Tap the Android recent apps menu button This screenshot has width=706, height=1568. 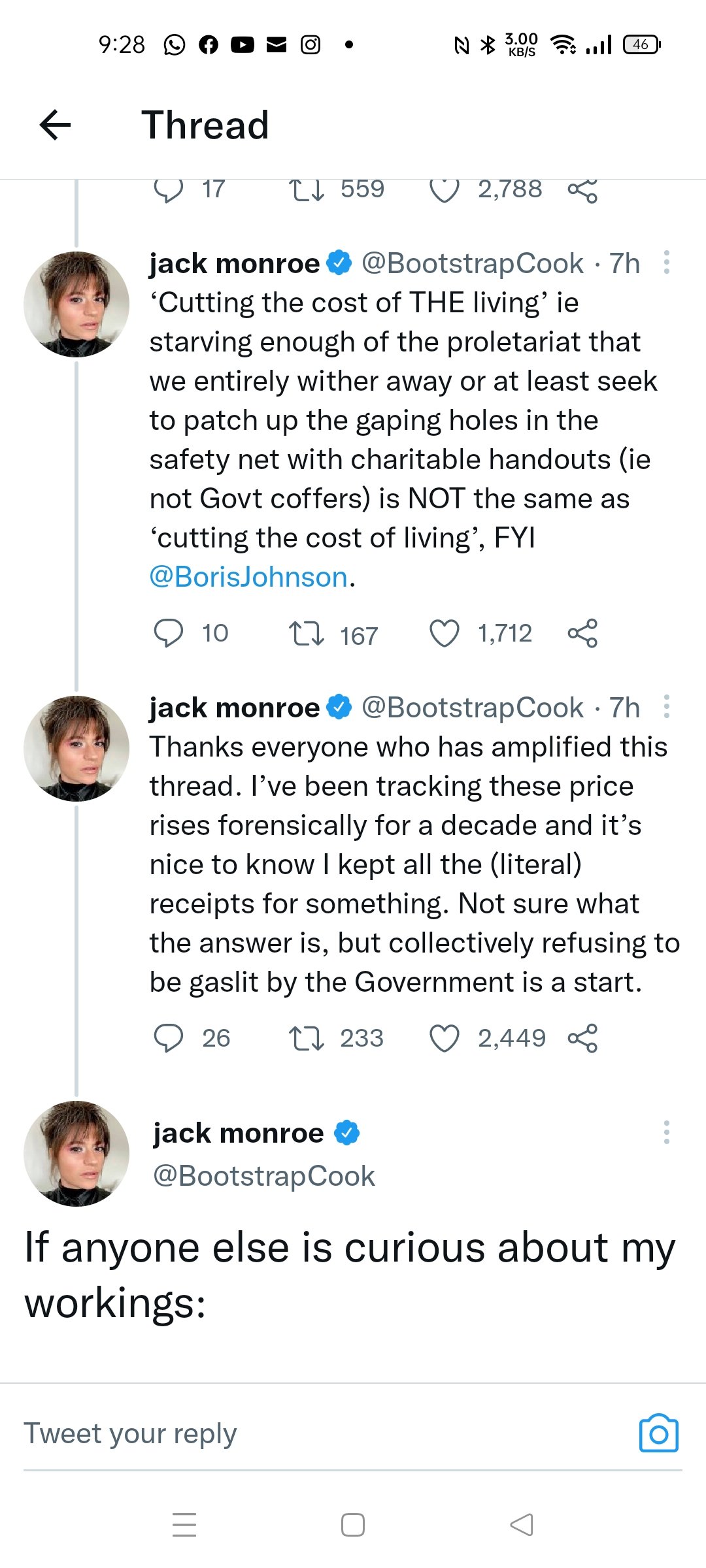tap(184, 1524)
